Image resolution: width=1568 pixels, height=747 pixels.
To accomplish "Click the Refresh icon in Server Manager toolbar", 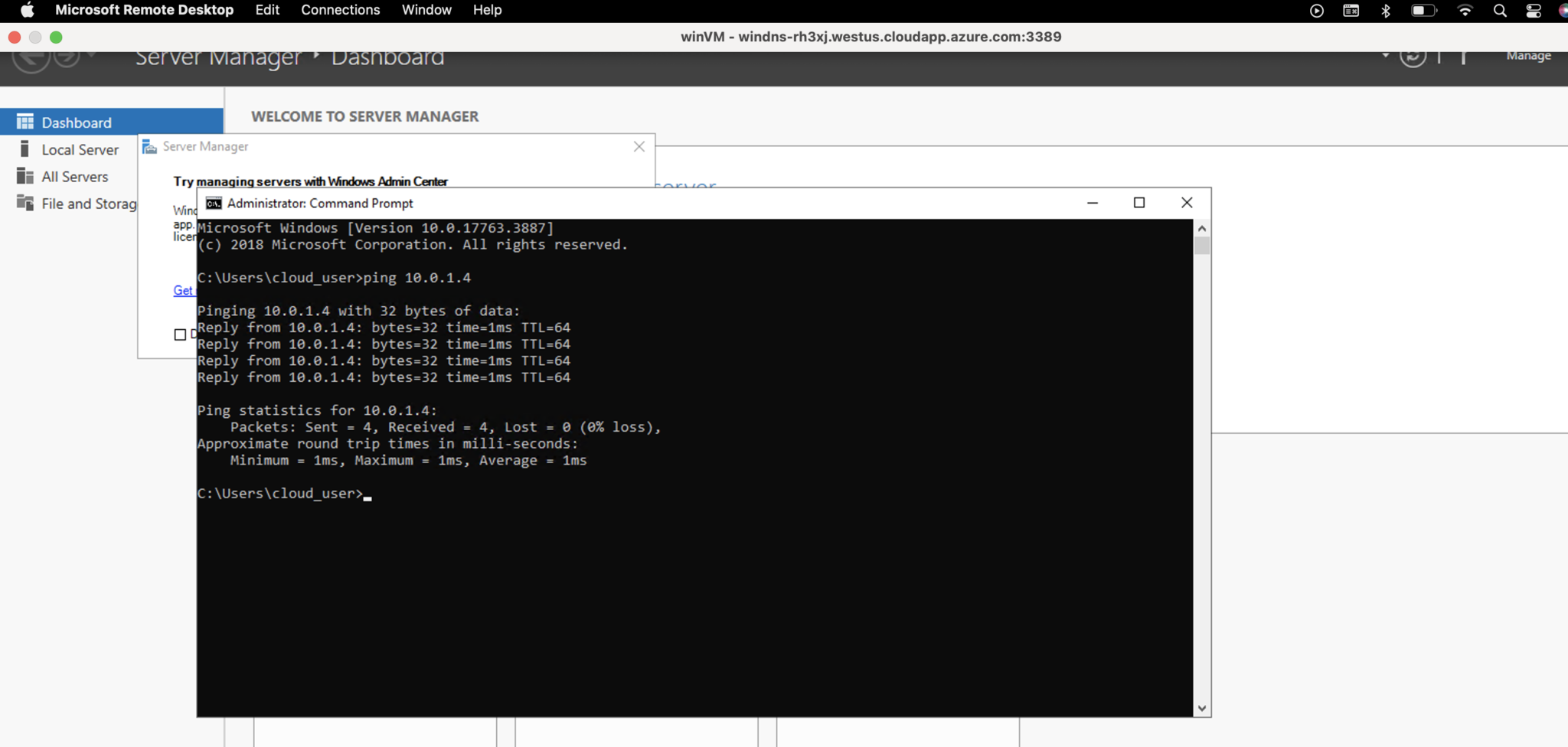I will pos(1414,57).
